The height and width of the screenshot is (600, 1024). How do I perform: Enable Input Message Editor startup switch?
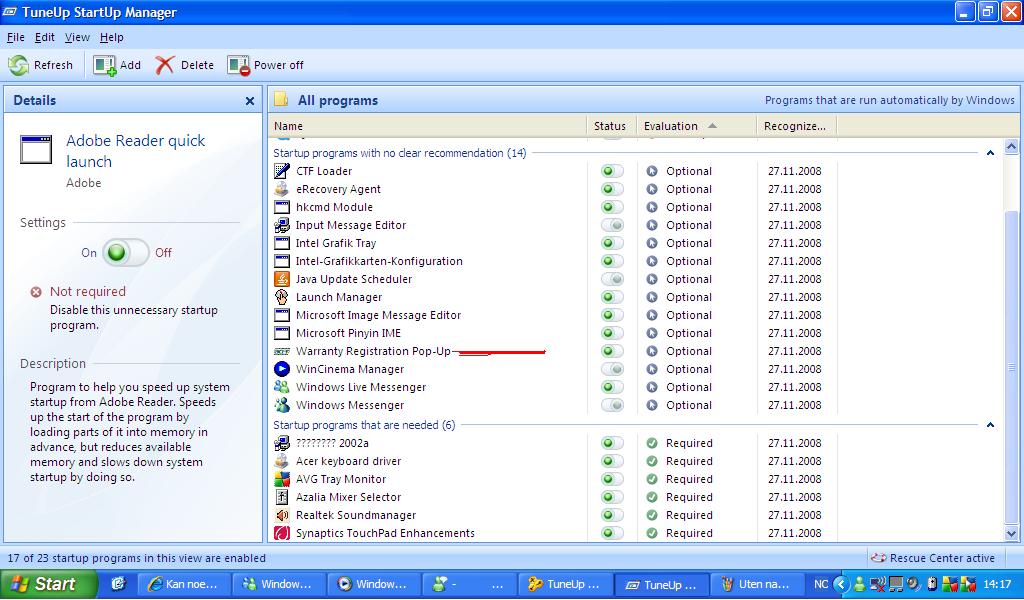pos(612,225)
